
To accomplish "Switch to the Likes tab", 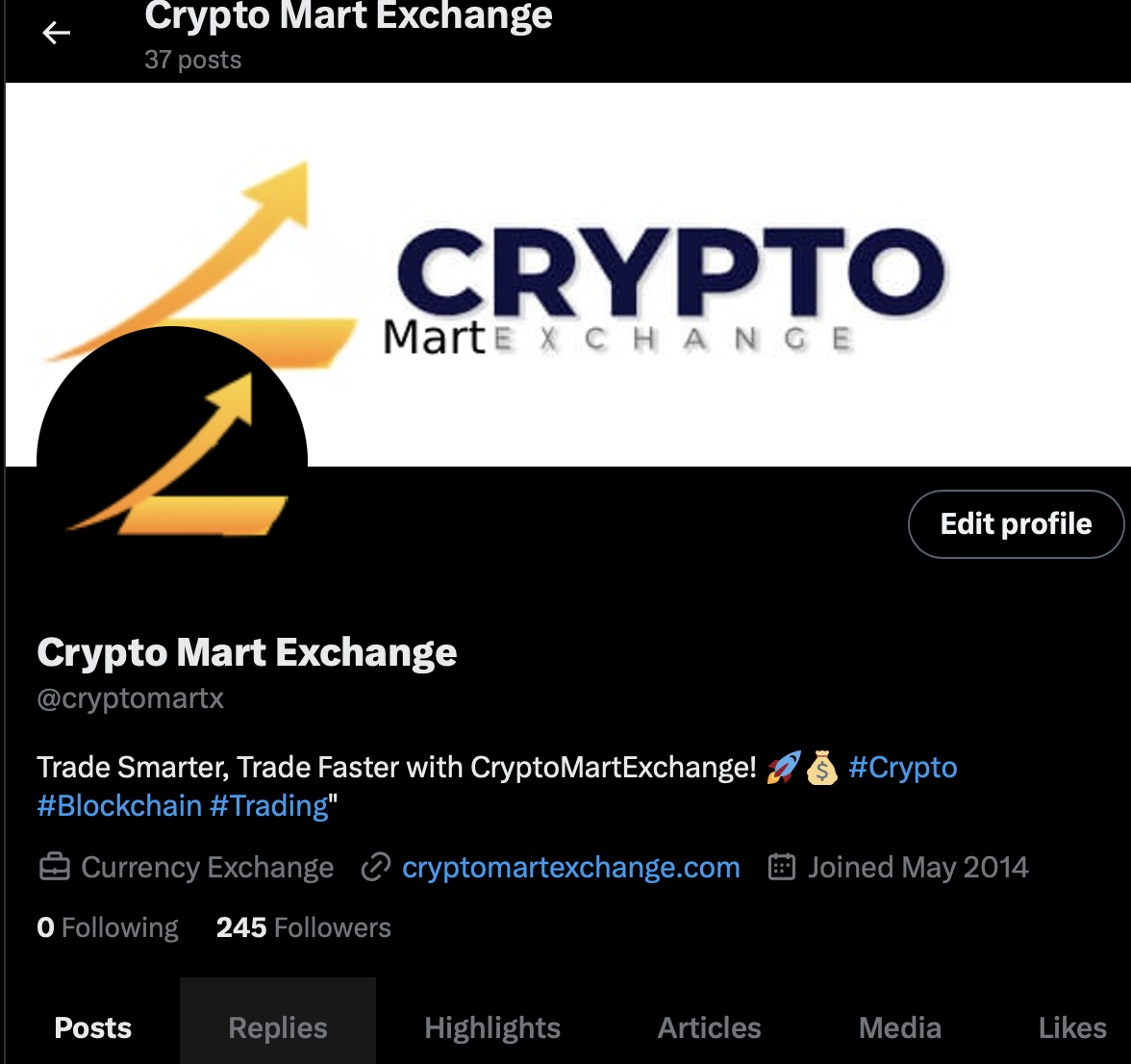I will coord(1071,1027).
